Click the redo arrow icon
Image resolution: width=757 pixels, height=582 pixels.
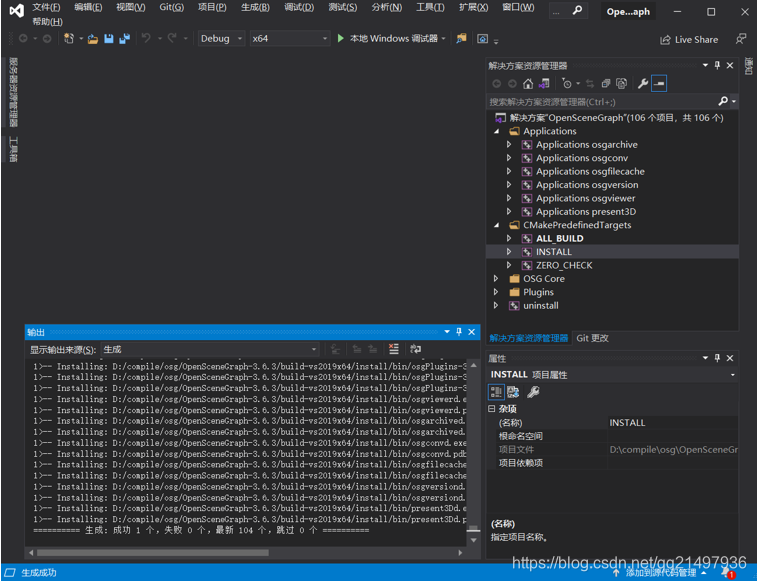point(172,38)
